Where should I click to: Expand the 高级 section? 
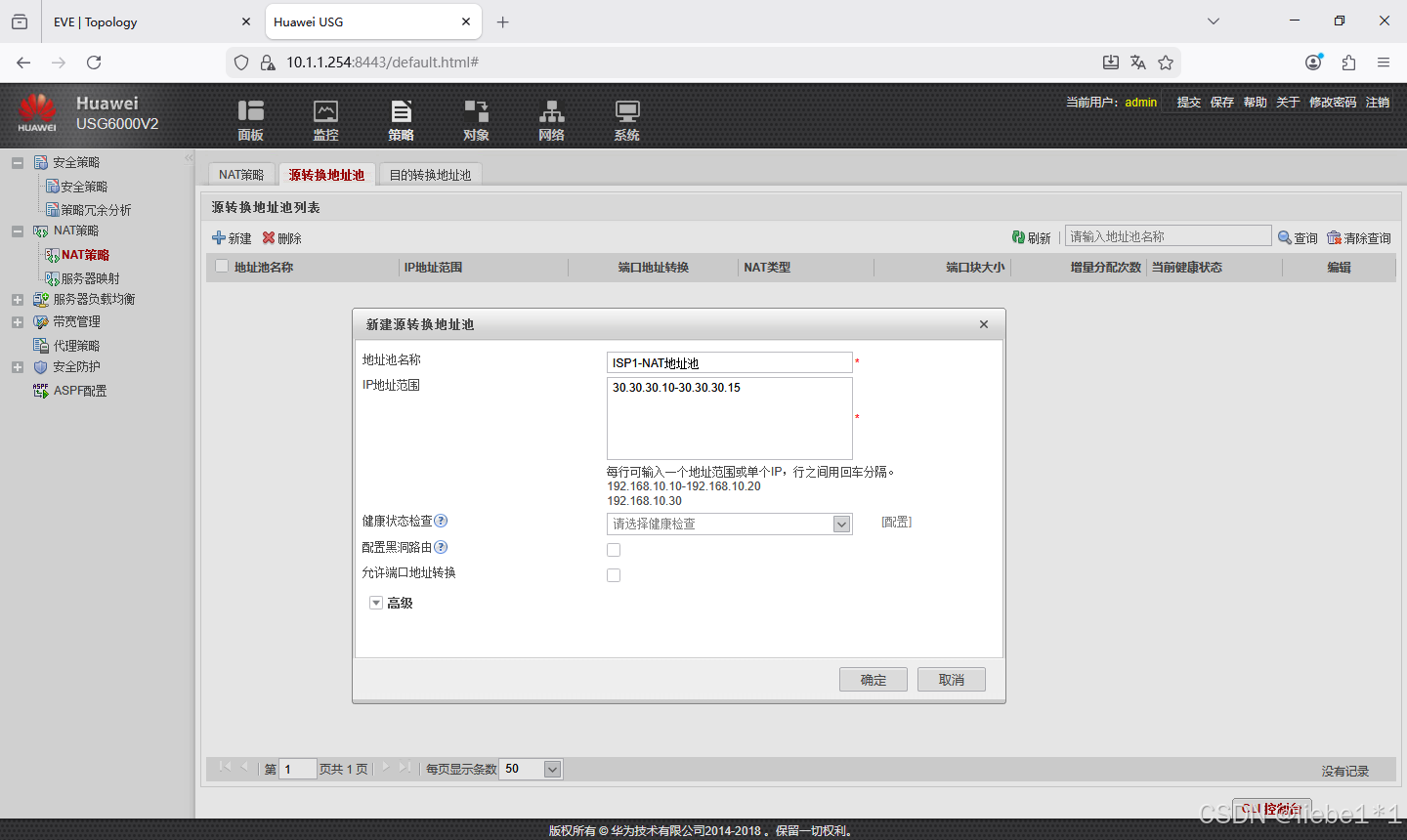click(x=376, y=603)
